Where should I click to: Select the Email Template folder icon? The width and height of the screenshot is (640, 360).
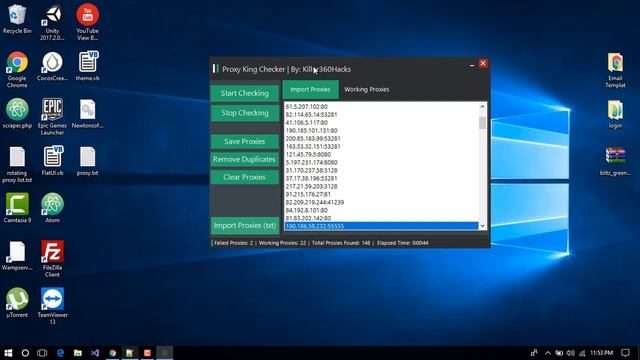615,69
